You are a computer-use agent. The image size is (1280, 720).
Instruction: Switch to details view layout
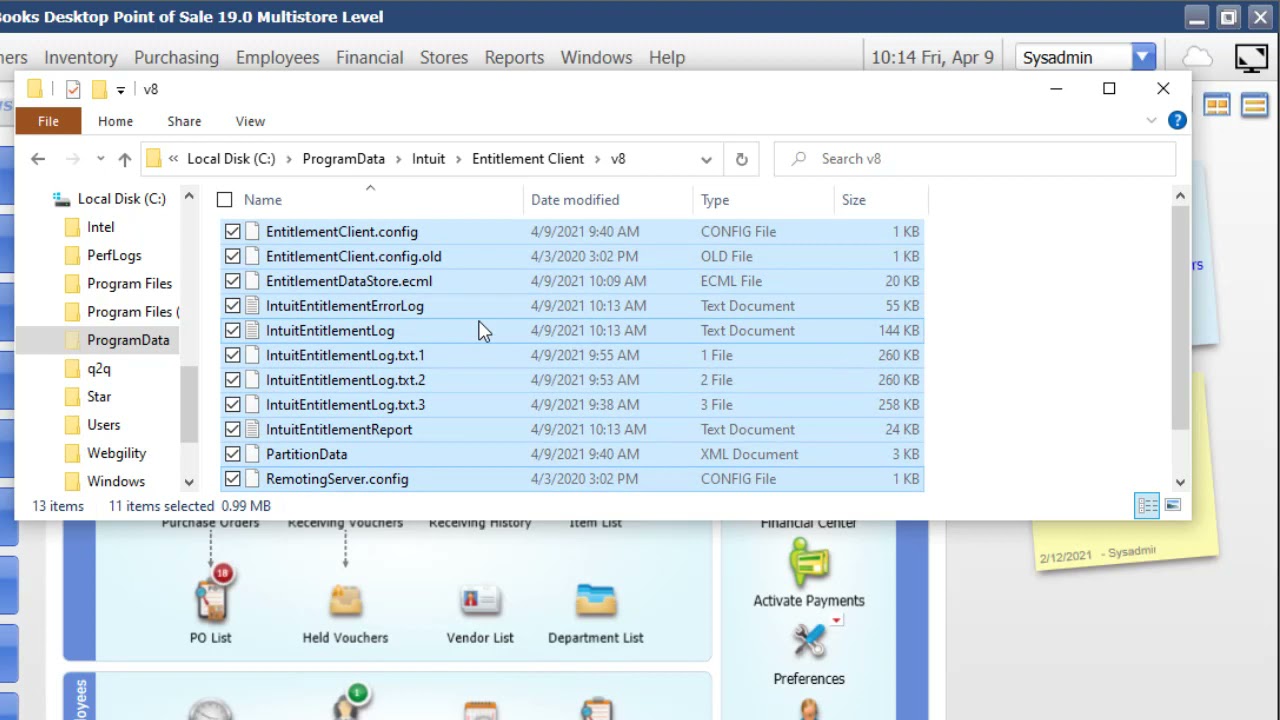click(x=1147, y=506)
